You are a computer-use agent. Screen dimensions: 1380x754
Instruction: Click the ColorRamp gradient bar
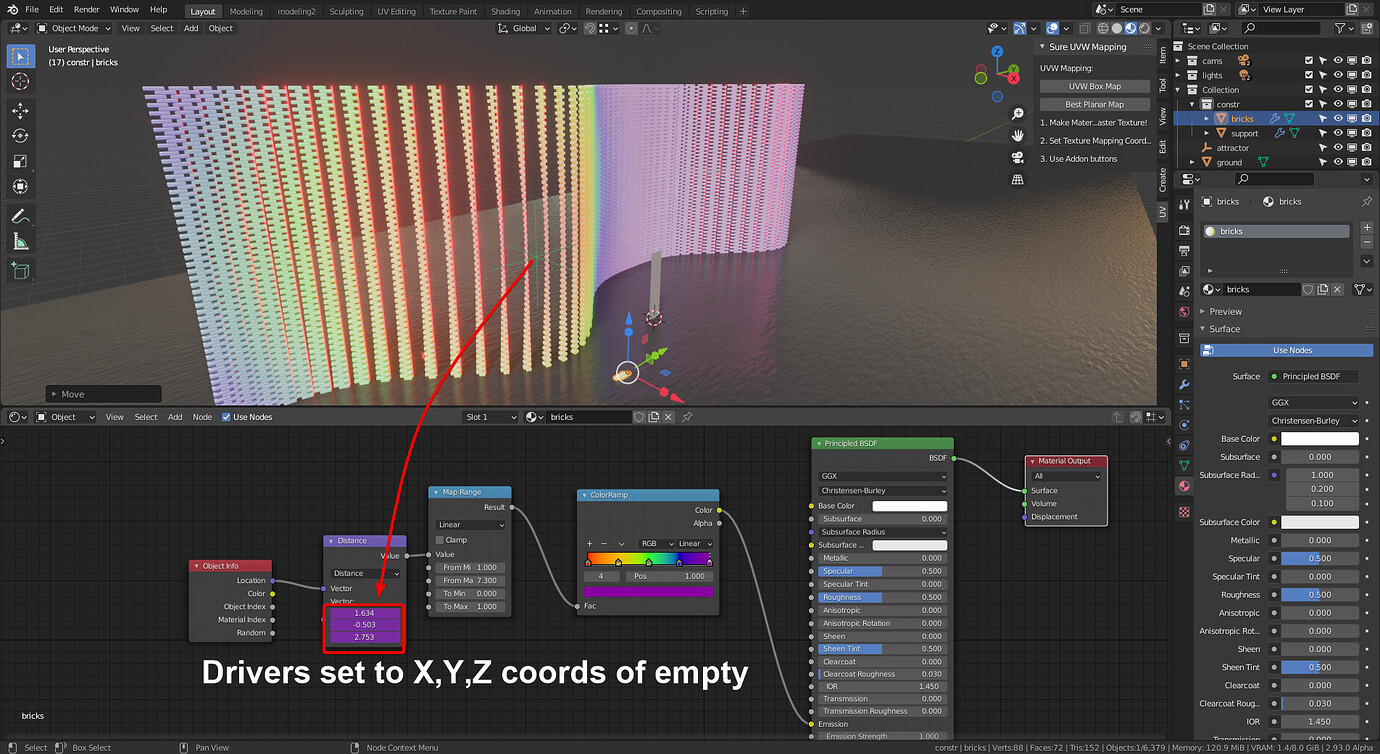[x=649, y=559]
